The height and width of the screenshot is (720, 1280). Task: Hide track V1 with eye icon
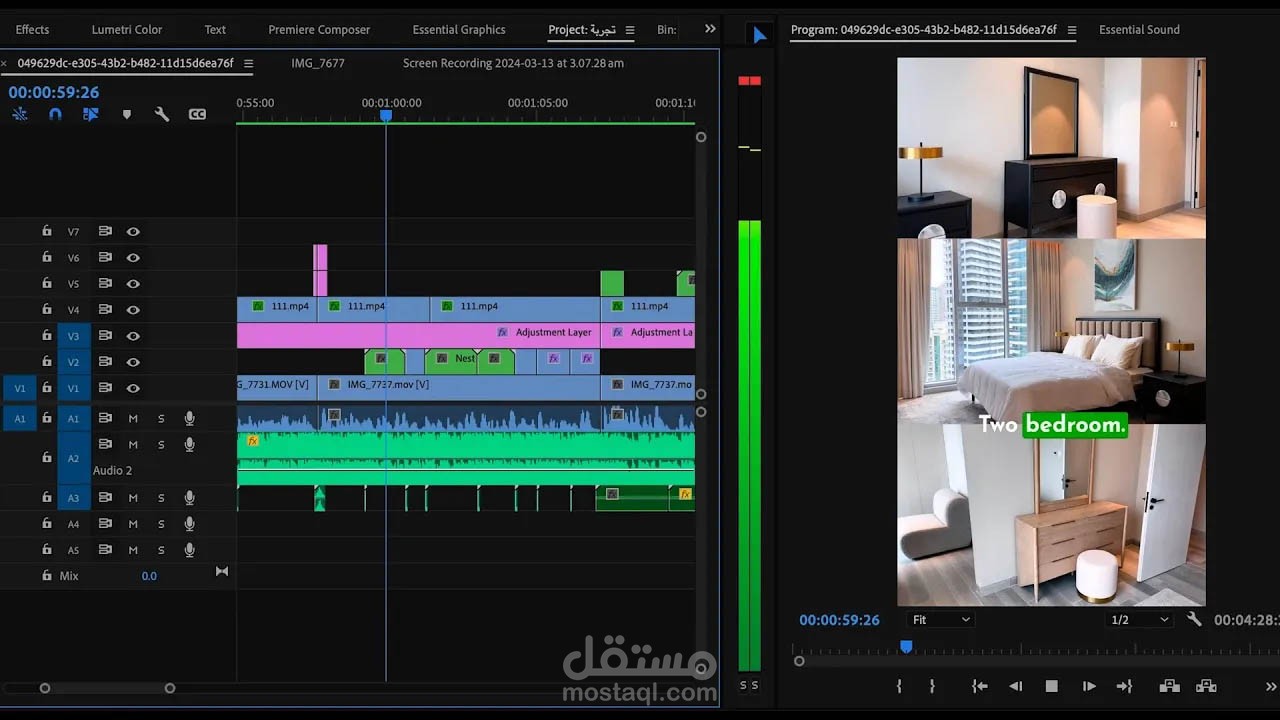(x=133, y=388)
